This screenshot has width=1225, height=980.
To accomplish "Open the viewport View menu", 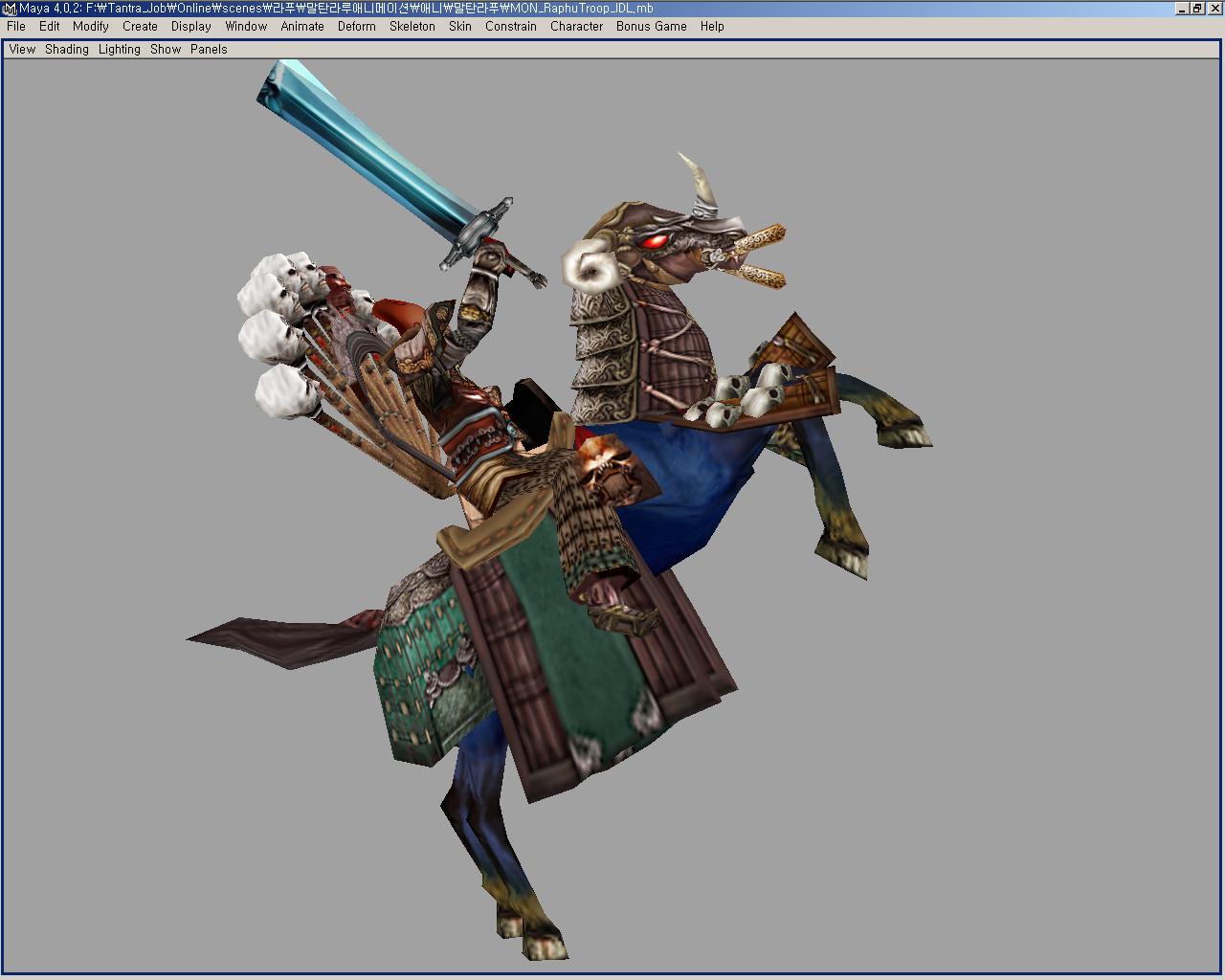I will (x=22, y=50).
